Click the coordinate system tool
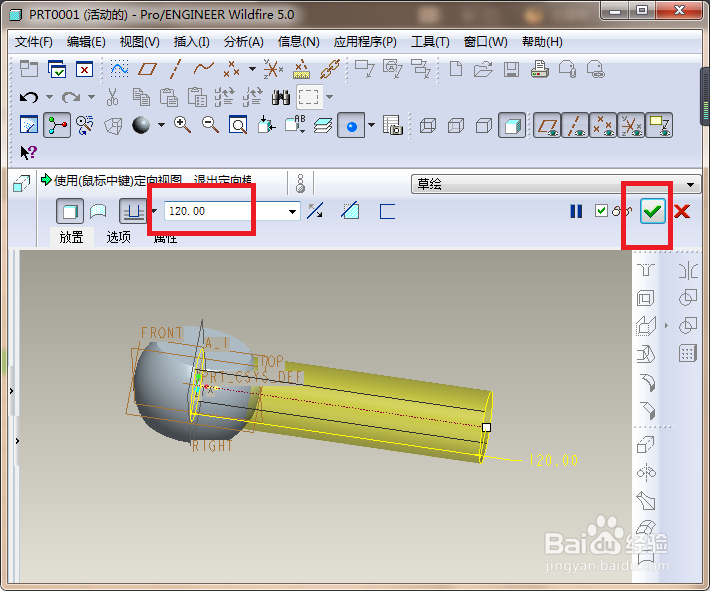 click(273, 69)
